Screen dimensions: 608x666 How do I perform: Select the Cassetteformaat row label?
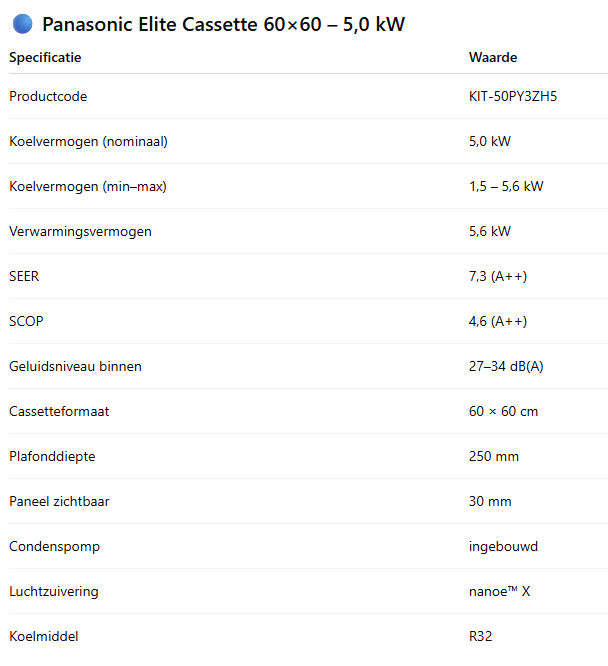pyautogui.click(x=59, y=412)
